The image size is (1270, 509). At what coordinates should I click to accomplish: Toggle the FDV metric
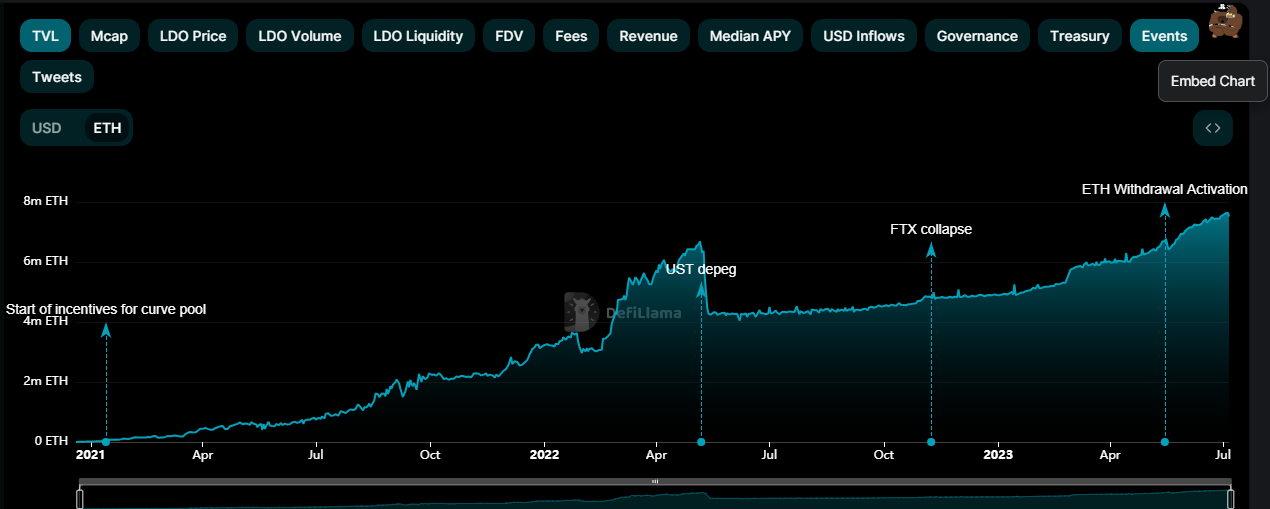tap(509, 36)
